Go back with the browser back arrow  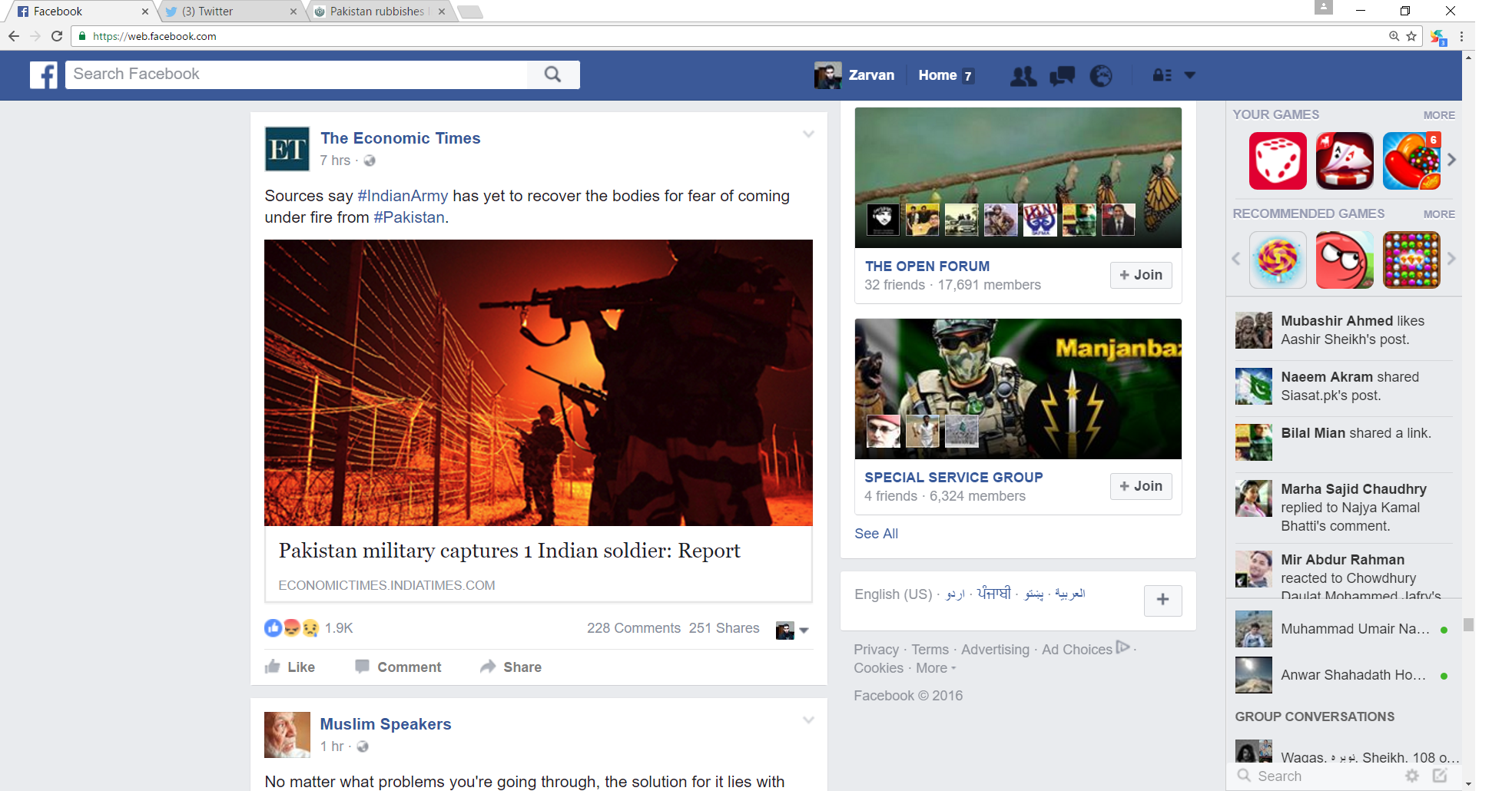click(14, 36)
